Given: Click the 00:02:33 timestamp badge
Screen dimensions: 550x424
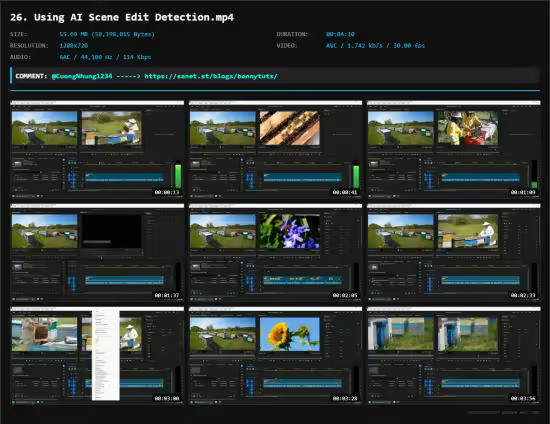Looking at the screenshot, I should [x=523, y=295].
